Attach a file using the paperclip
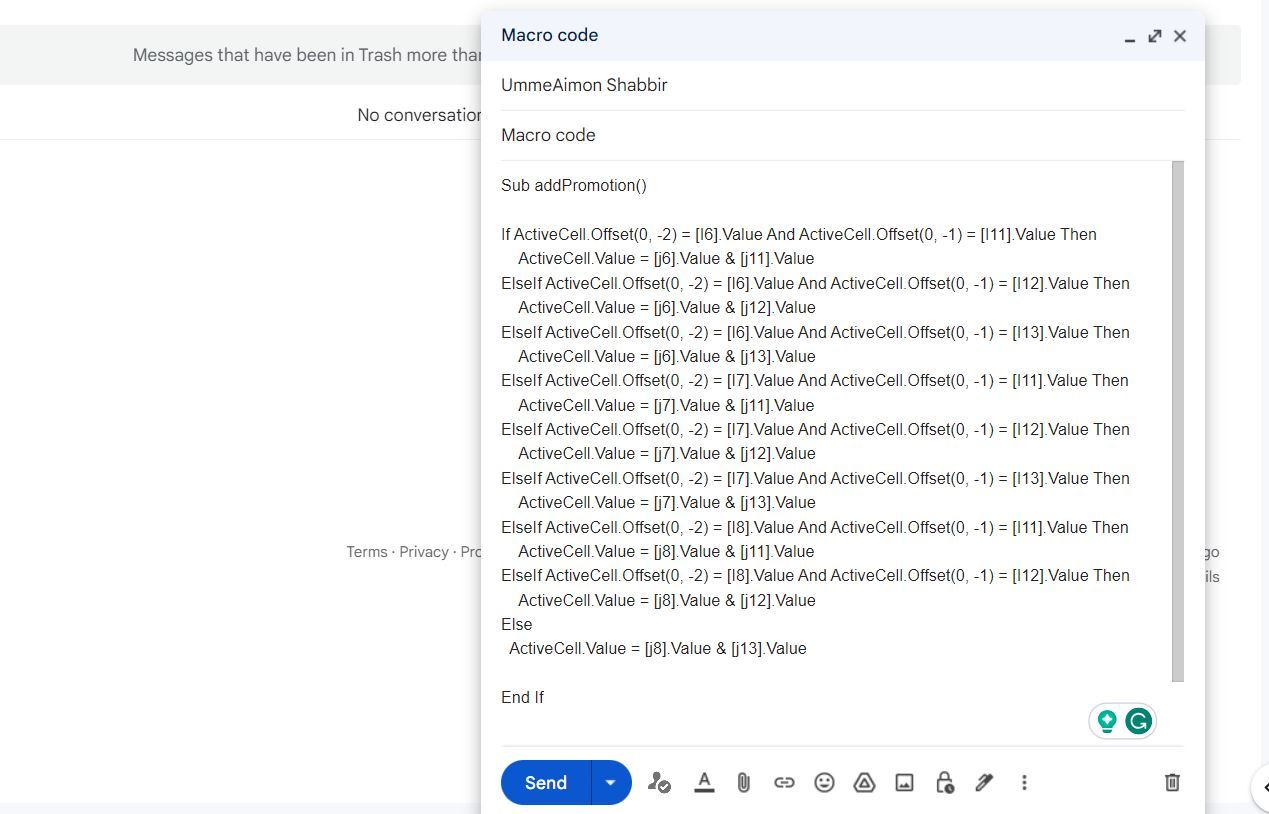The image size is (1269, 814). click(x=743, y=782)
